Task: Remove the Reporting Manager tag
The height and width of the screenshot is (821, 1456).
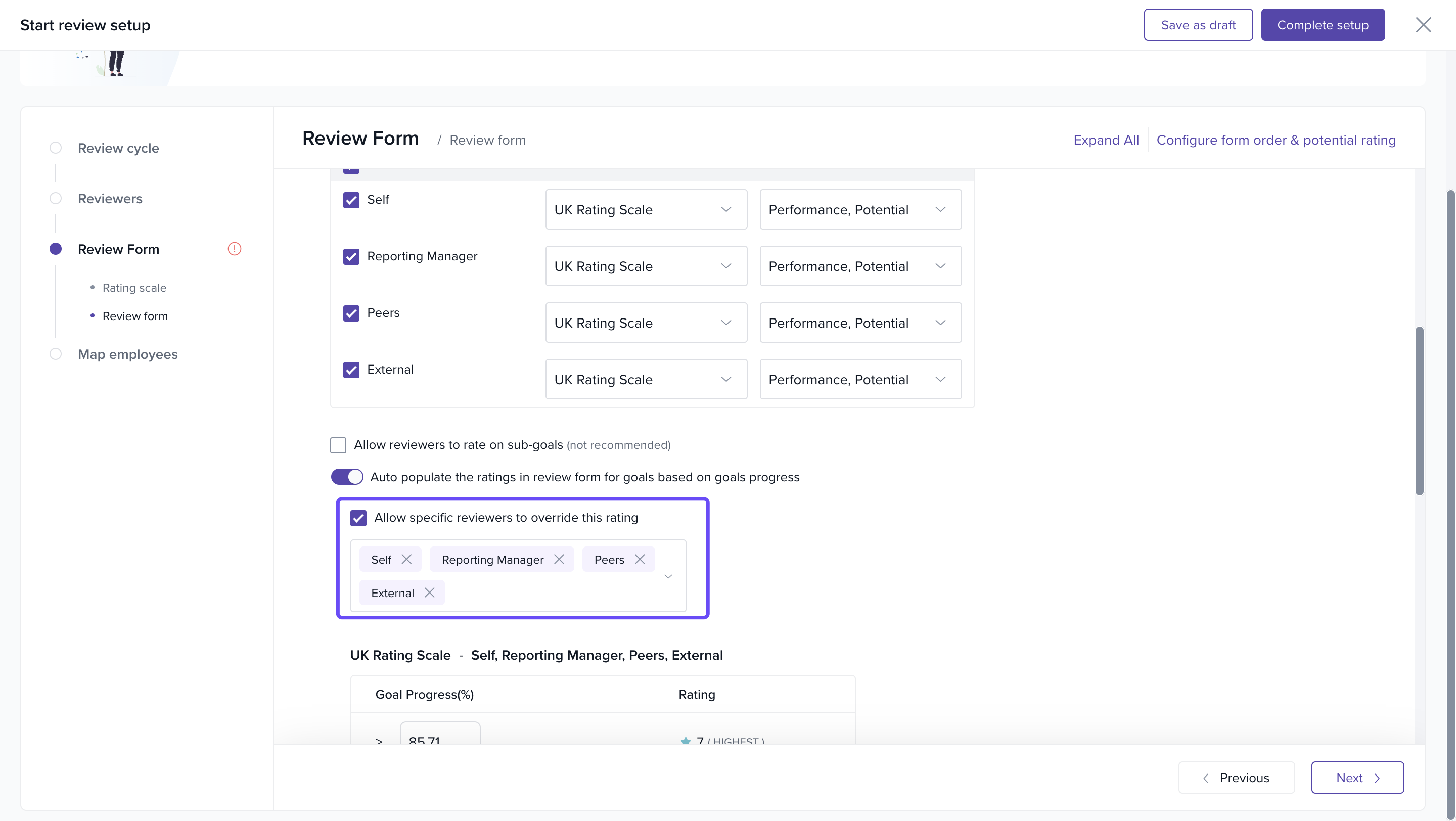Action: pyautogui.click(x=559, y=560)
